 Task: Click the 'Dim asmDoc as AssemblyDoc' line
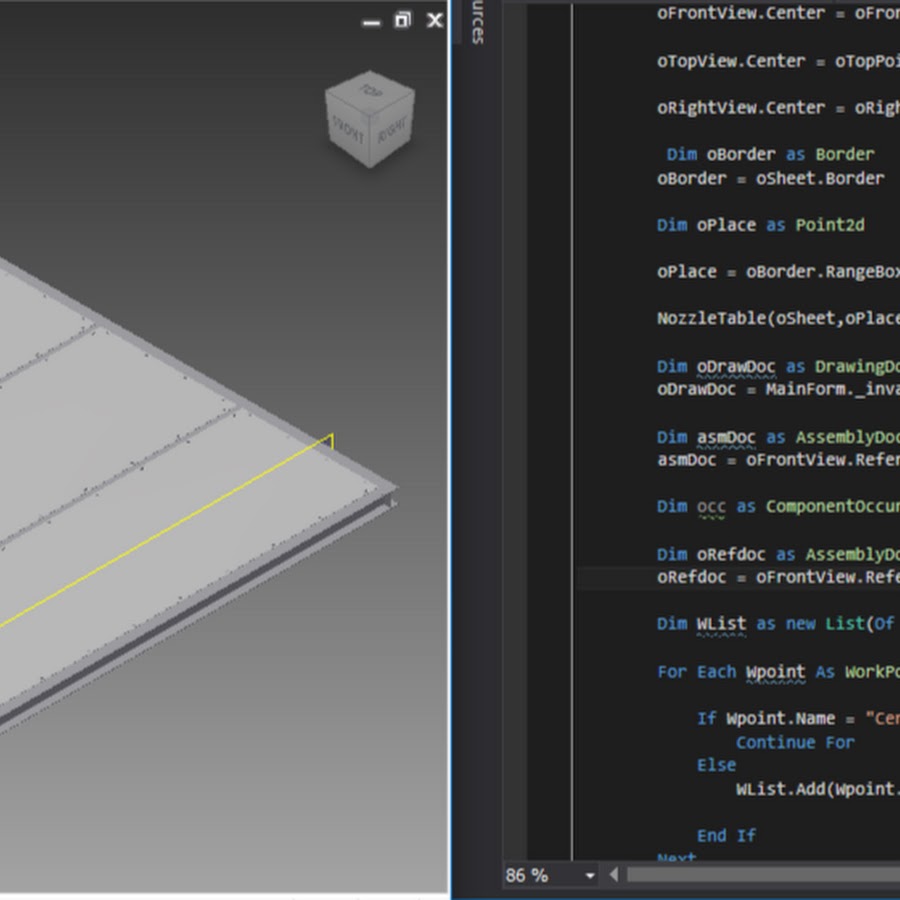[x=778, y=437]
